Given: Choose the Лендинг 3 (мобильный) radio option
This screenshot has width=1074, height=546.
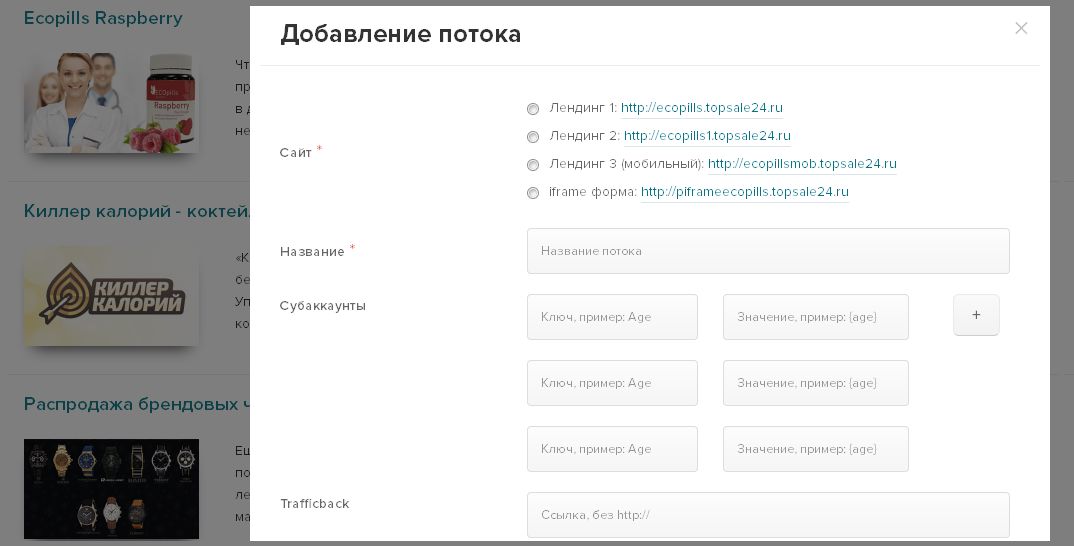Looking at the screenshot, I should point(533,165).
